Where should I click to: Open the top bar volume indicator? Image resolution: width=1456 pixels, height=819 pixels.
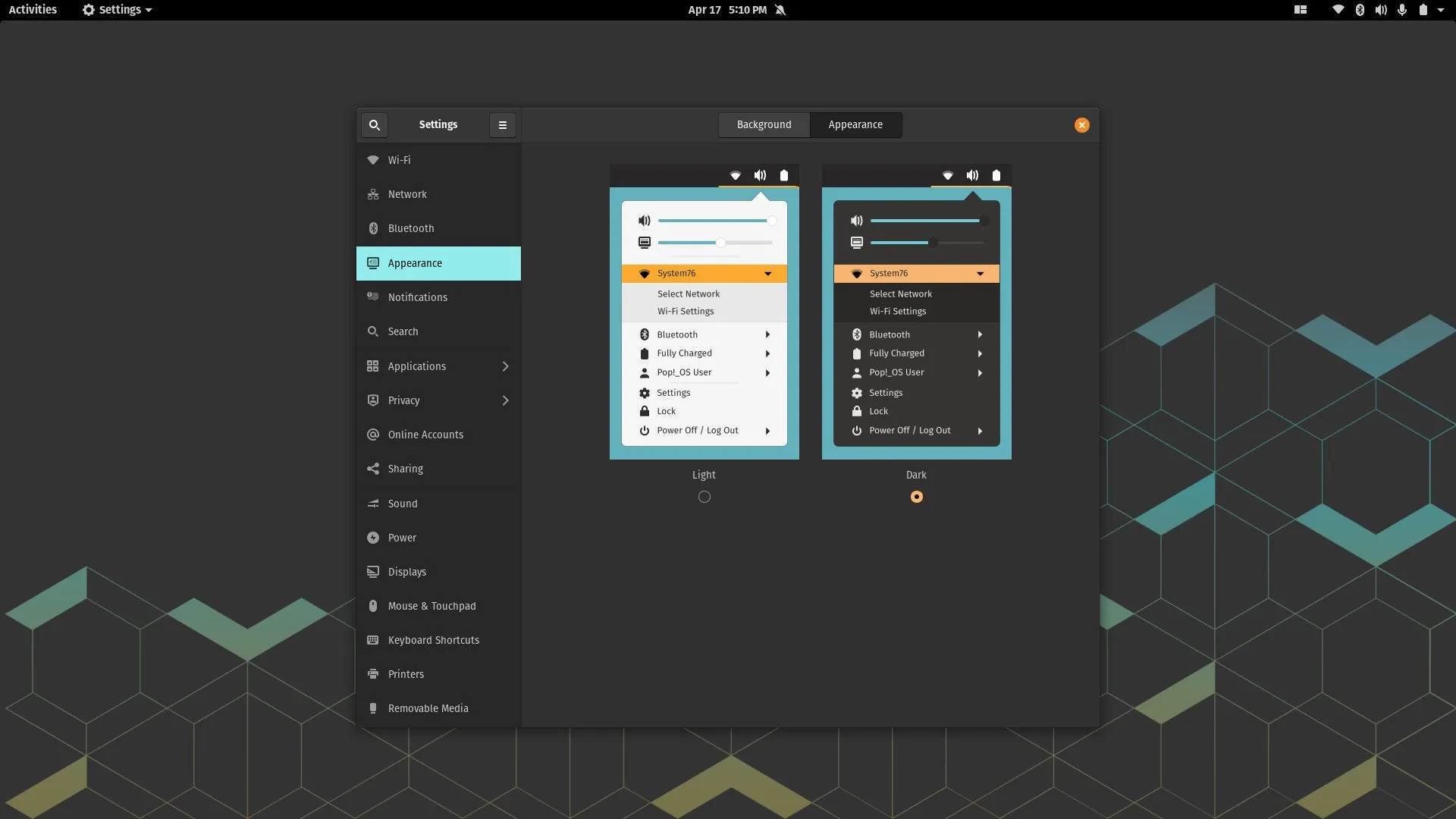click(1381, 10)
